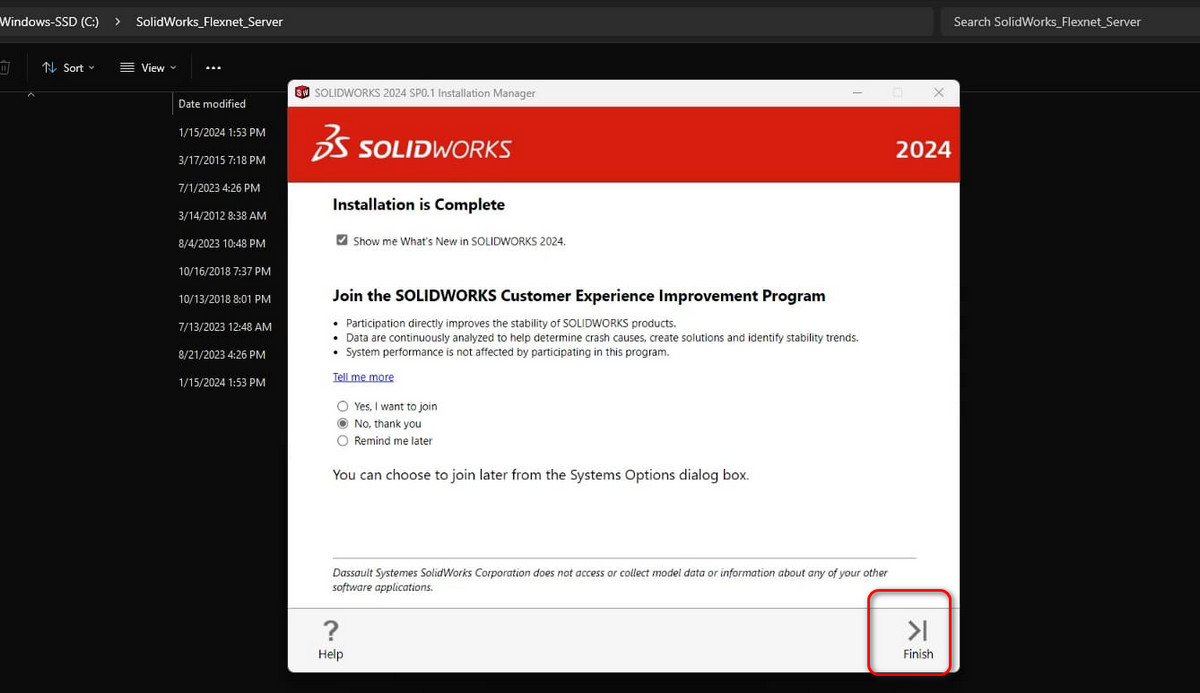
Task: Click the 'Installation is Complete' heading
Action: (419, 205)
